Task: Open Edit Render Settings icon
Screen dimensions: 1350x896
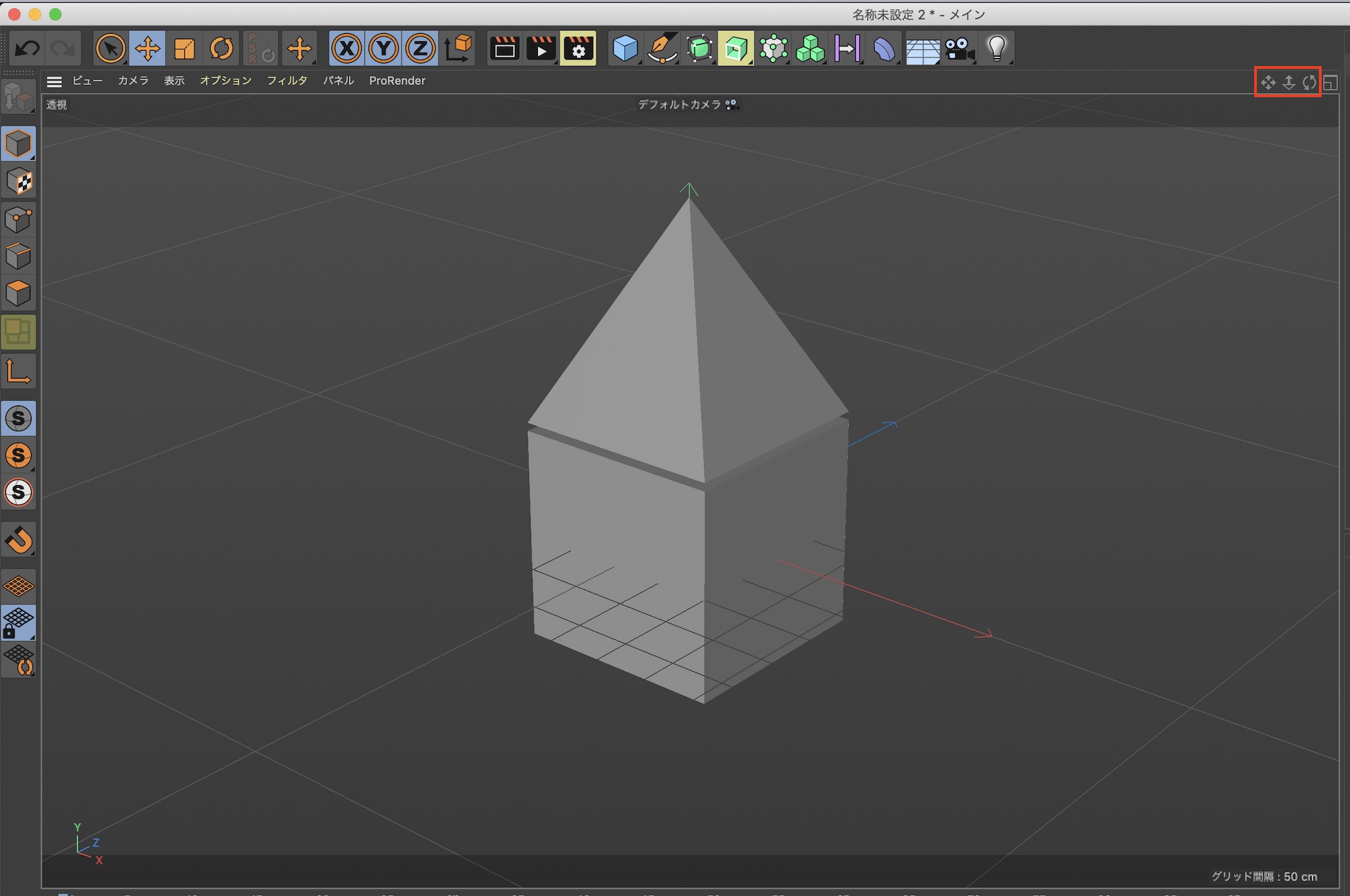Action: pyautogui.click(x=578, y=49)
